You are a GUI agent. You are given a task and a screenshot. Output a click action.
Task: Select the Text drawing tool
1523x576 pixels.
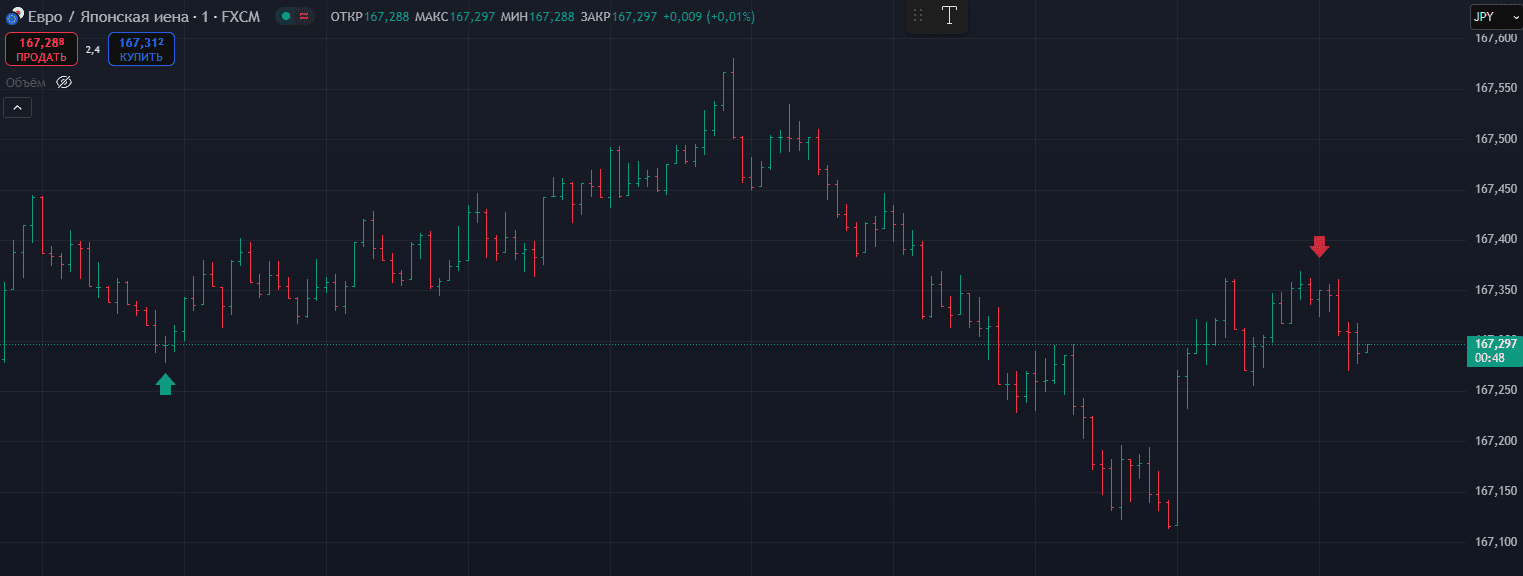949,15
